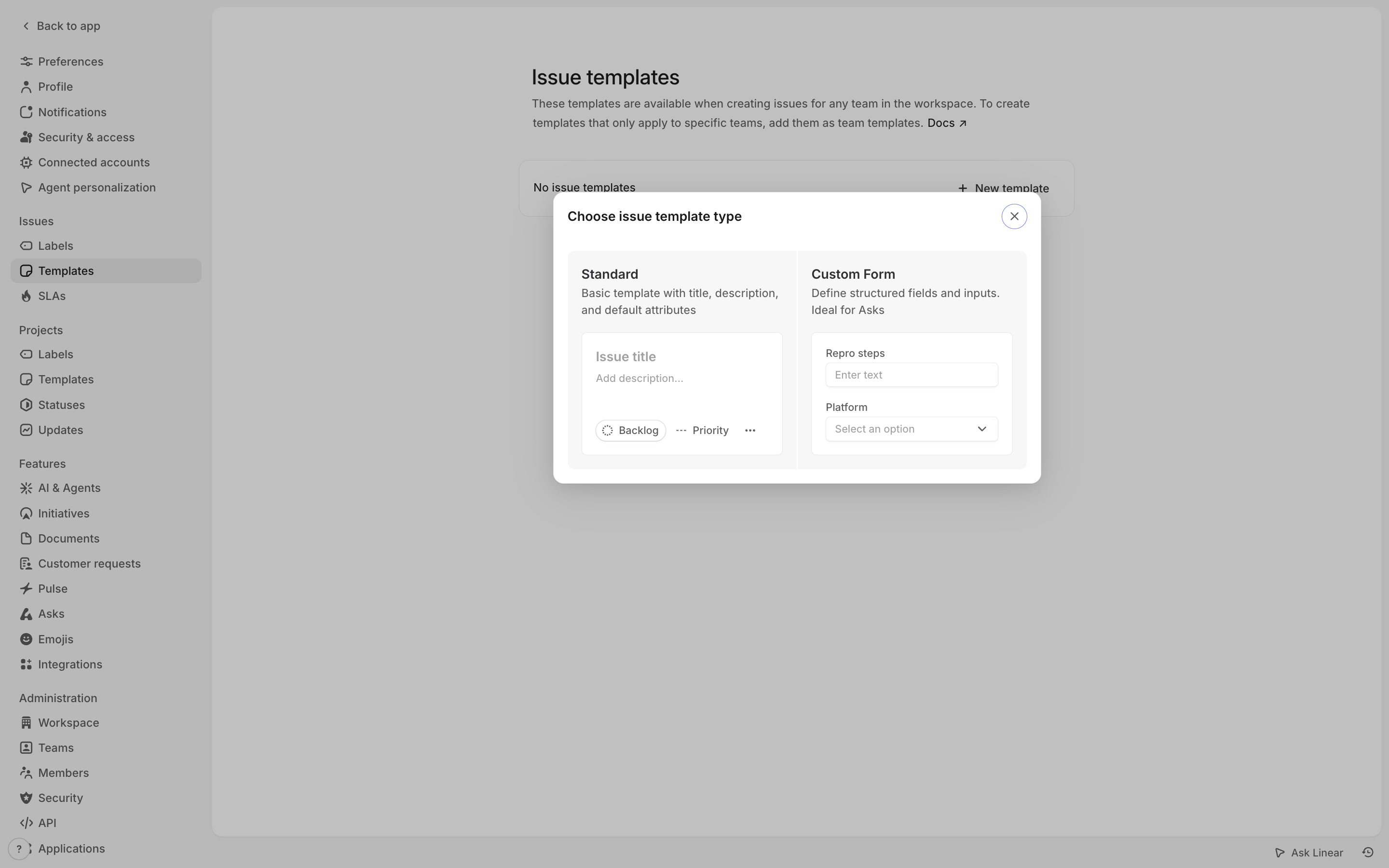Screen dimensions: 1389x868
Task: Open API settings
Action: coord(106,824)
